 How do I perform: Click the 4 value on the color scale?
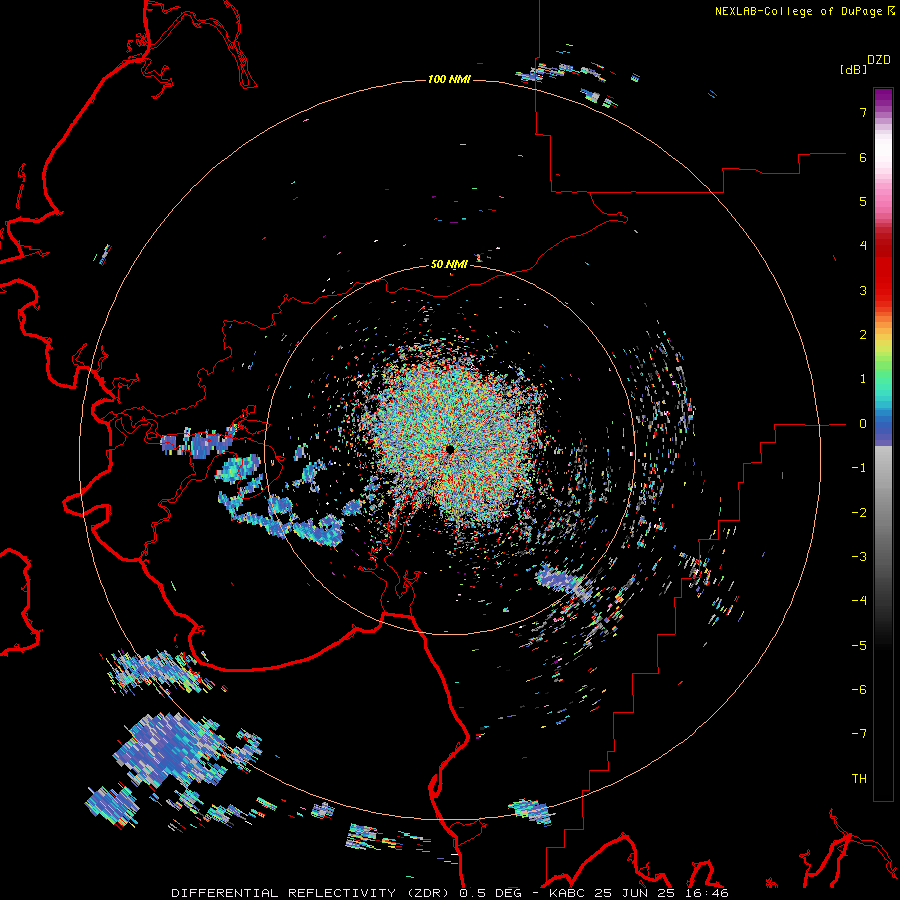coord(863,246)
